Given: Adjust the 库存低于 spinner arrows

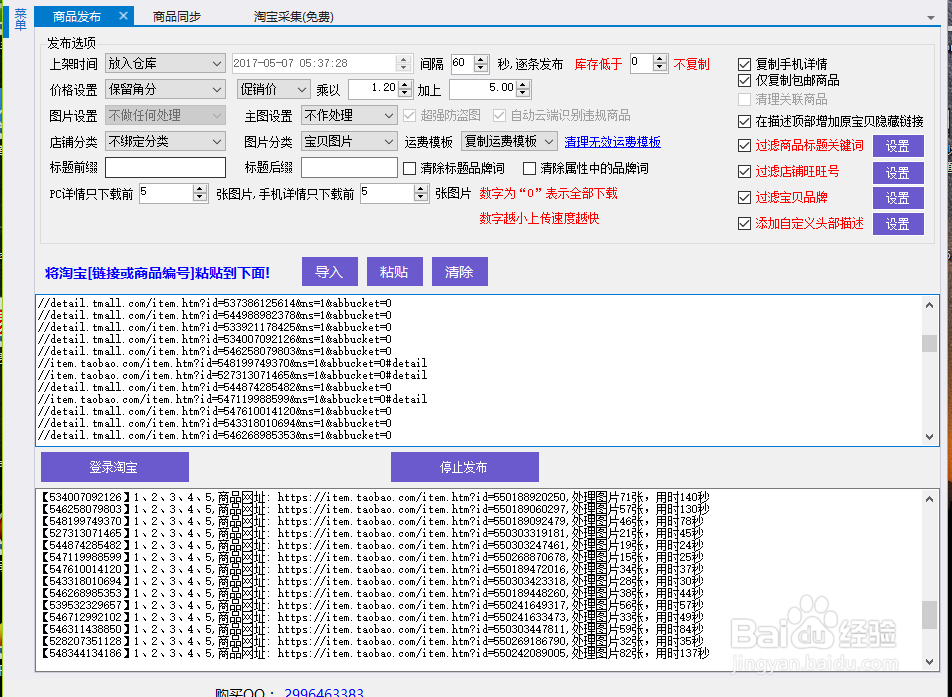Looking at the screenshot, I should pos(660,63).
